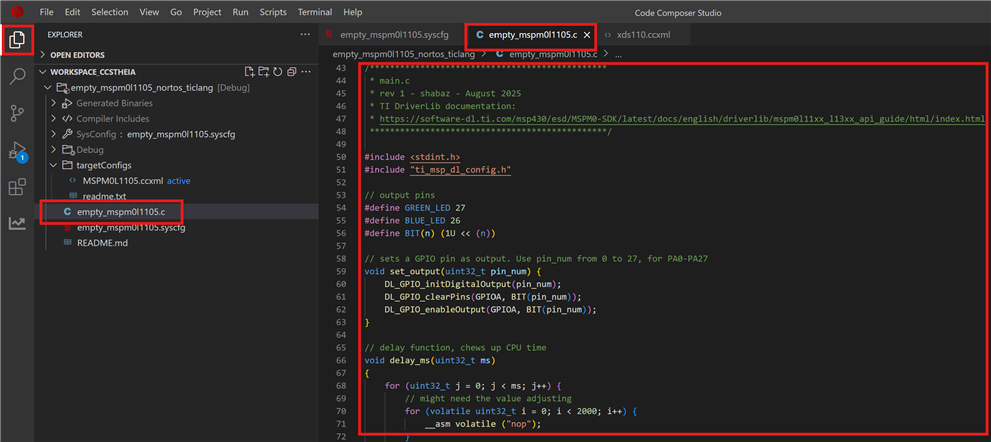Open the Help menu
The width and height of the screenshot is (991, 442).
click(x=353, y=12)
